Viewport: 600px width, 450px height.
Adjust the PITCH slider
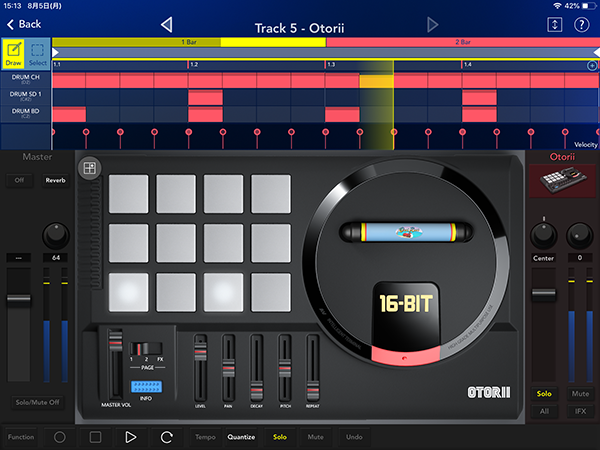pos(285,368)
